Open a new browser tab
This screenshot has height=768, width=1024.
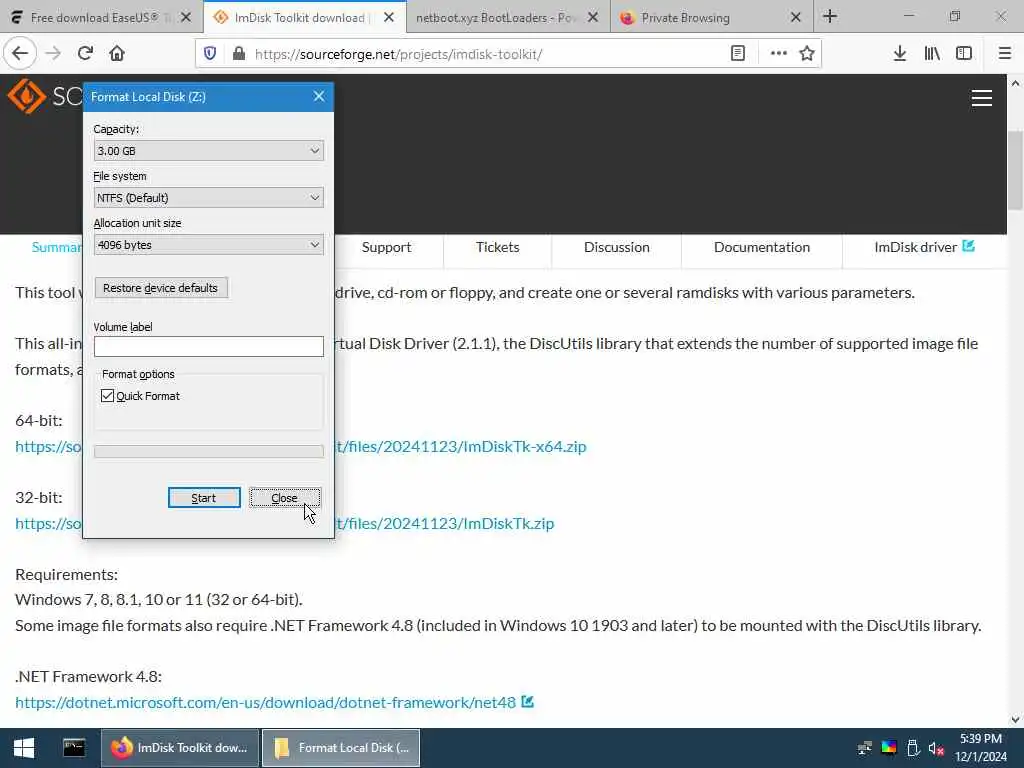(830, 16)
